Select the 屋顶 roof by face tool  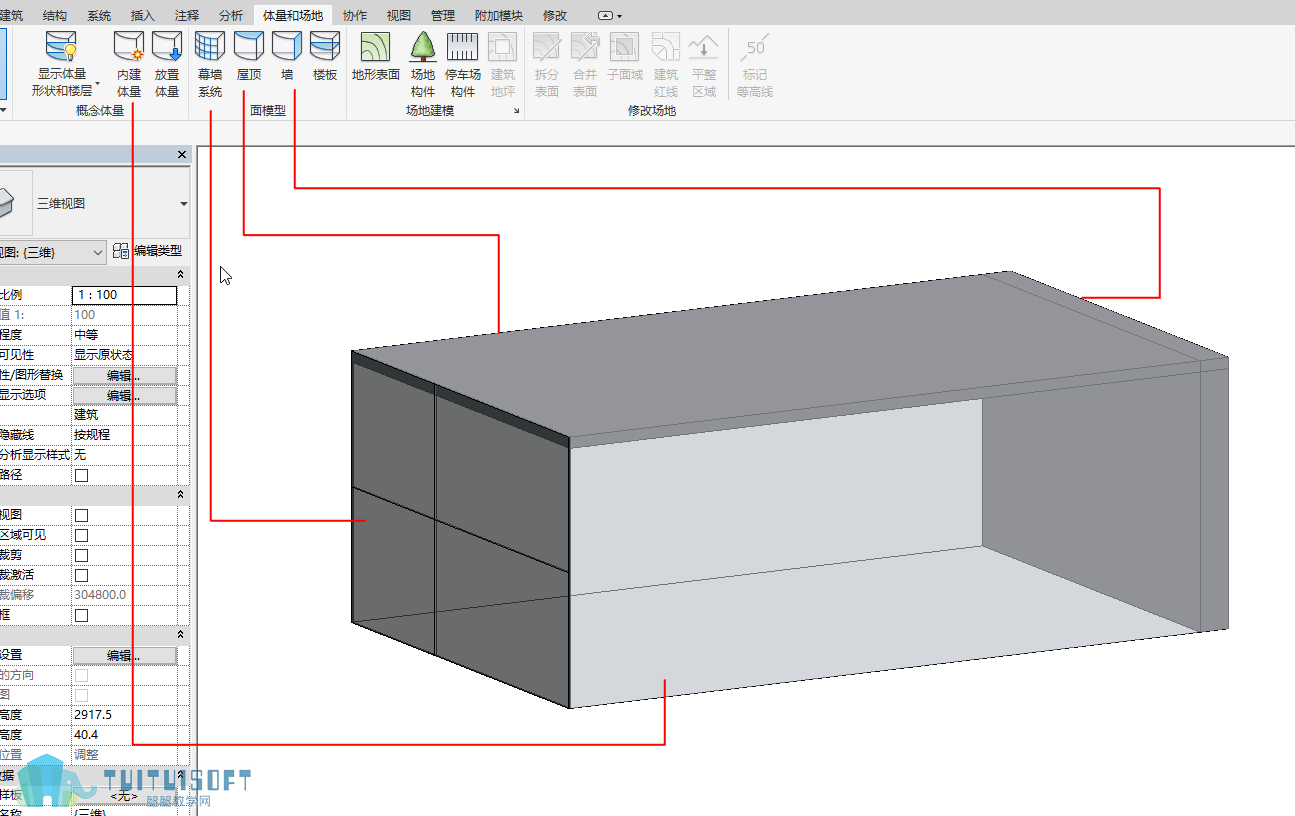click(249, 56)
